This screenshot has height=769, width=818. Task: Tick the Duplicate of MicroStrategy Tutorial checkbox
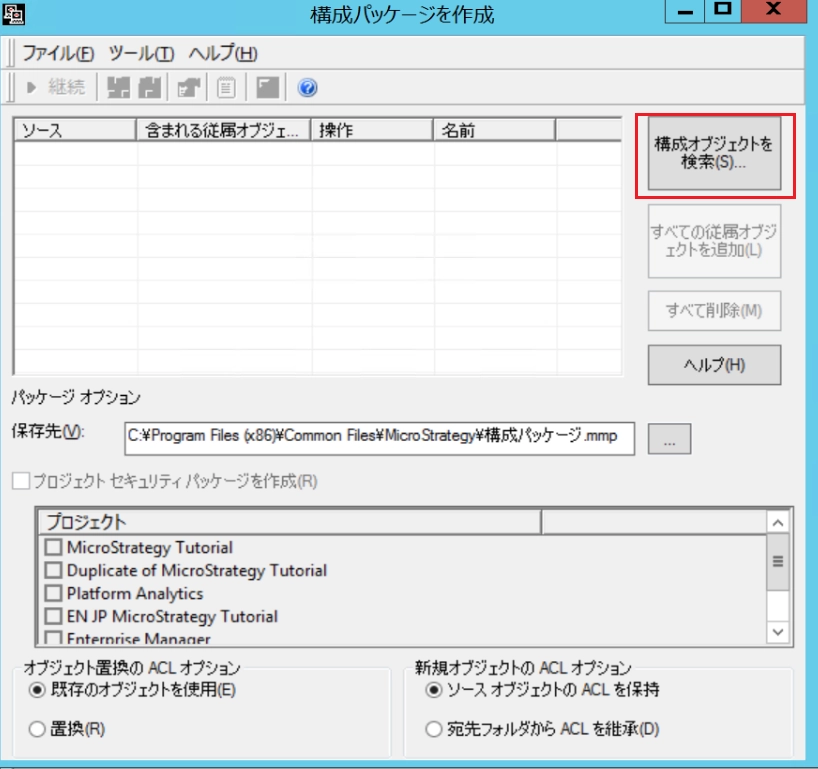tap(53, 570)
